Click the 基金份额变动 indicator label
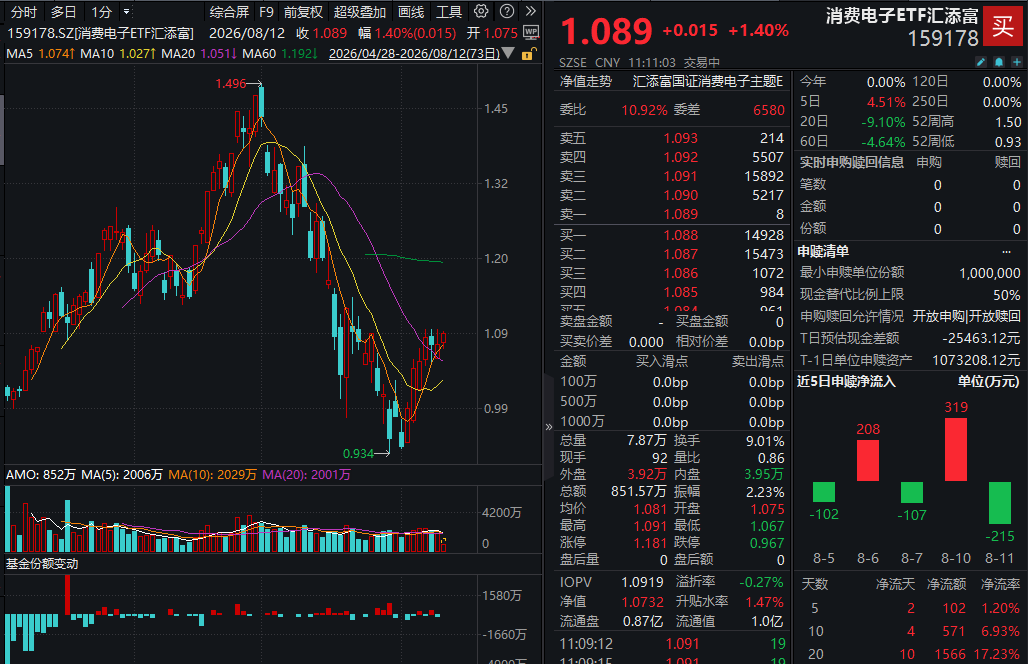Image resolution: width=1028 pixels, height=664 pixels. [x=42, y=564]
